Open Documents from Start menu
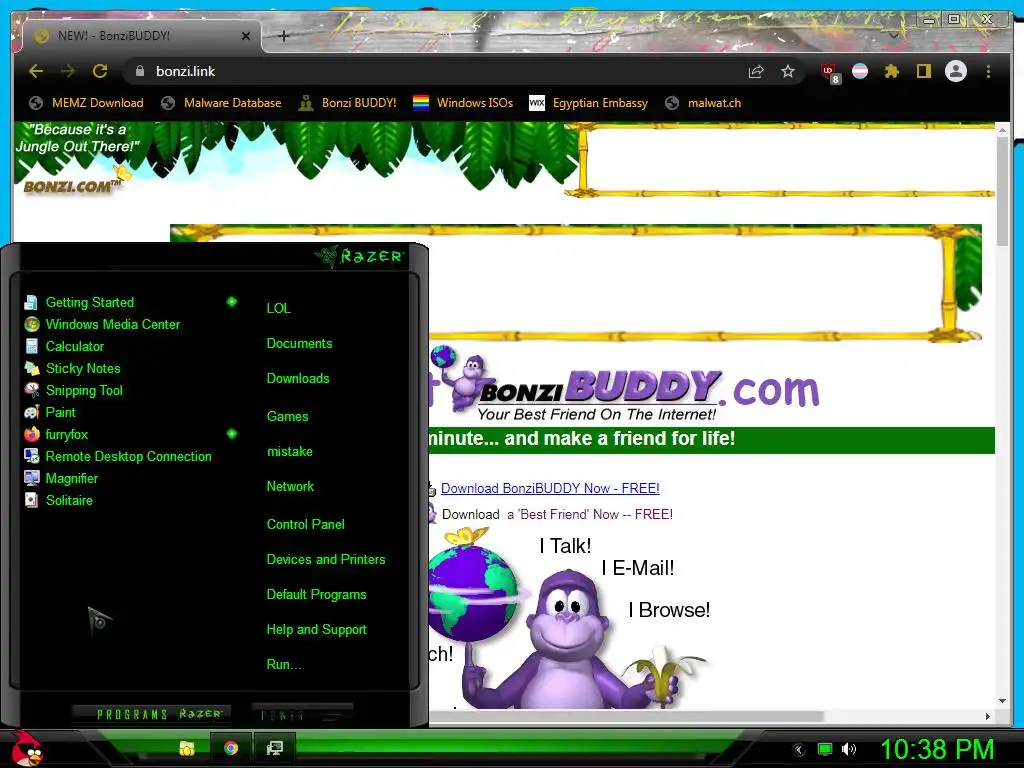The width and height of the screenshot is (1024, 768). click(x=299, y=344)
